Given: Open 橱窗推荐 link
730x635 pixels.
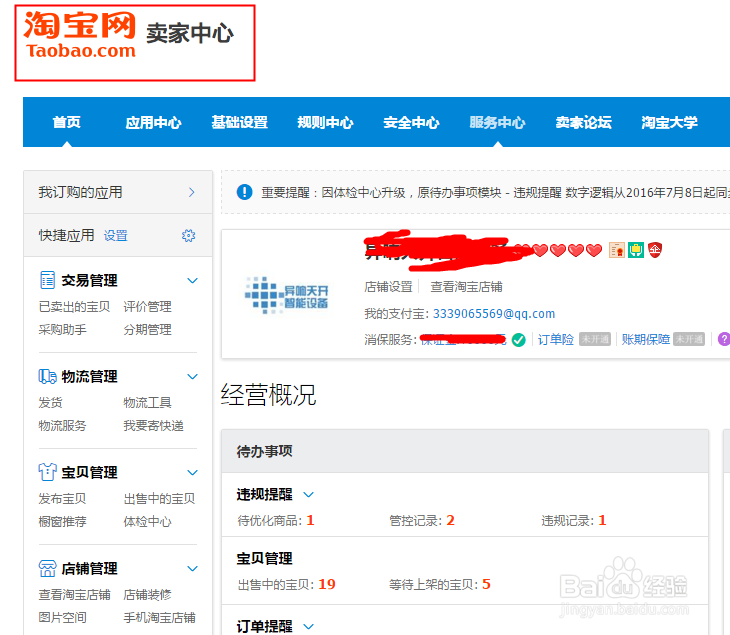Looking at the screenshot, I should tap(62, 521).
